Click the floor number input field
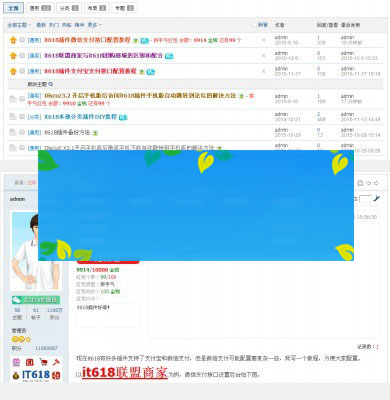Image resolution: width=390 pixels, height=400 pixels. pyautogui.click(x=365, y=199)
